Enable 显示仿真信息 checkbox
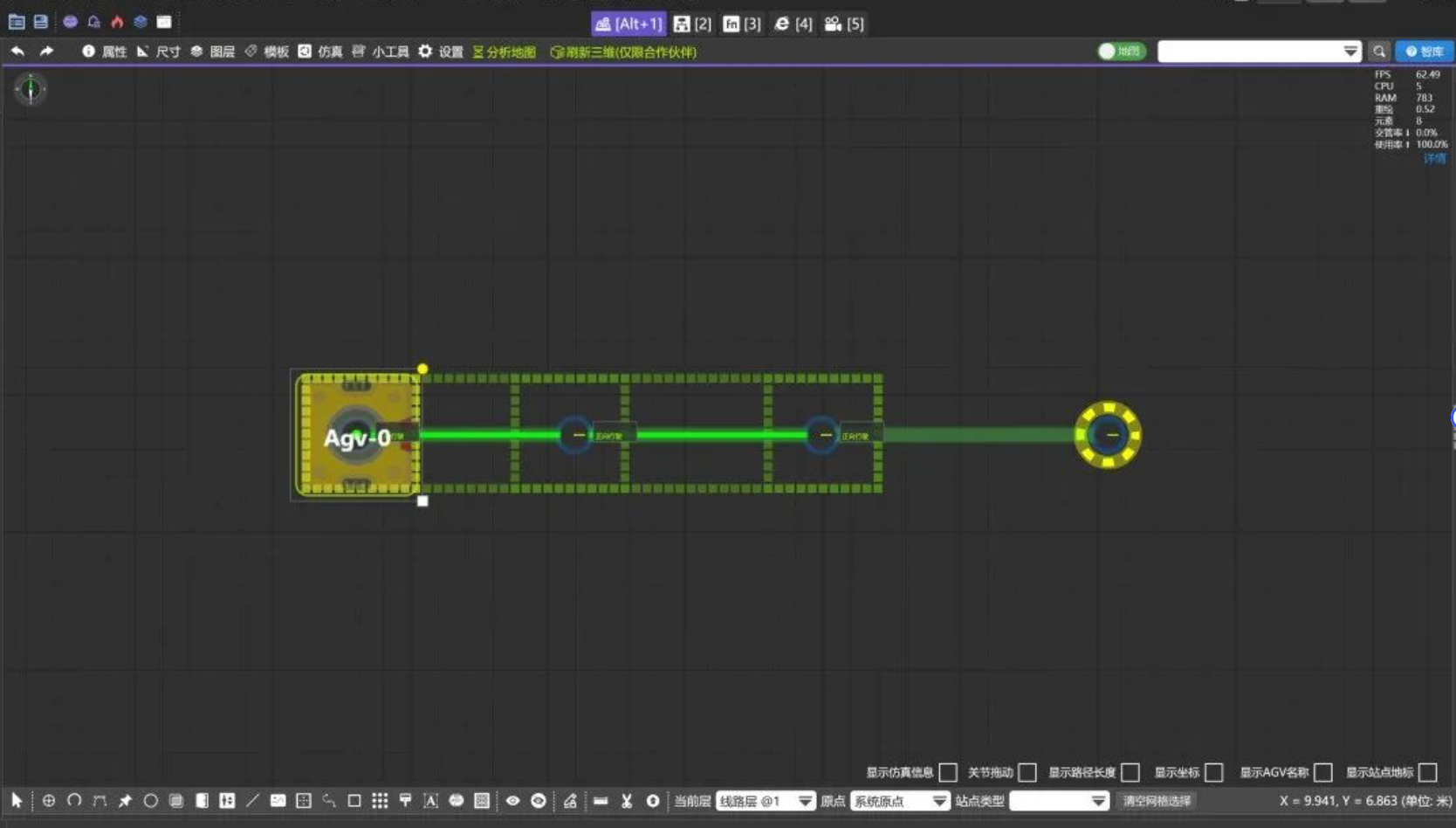This screenshot has width=1456, height=828. [x=948, y=772]
